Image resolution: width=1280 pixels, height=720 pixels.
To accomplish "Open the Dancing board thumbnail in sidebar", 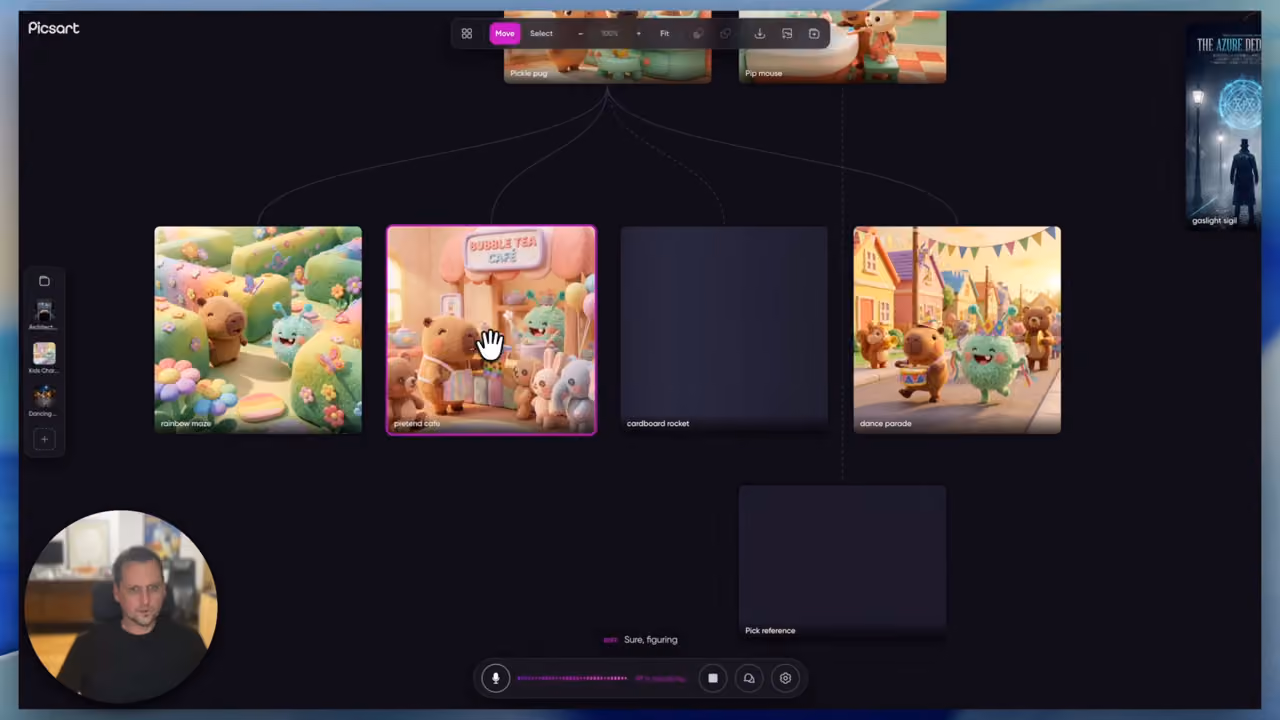I will [x=43, y=400].
